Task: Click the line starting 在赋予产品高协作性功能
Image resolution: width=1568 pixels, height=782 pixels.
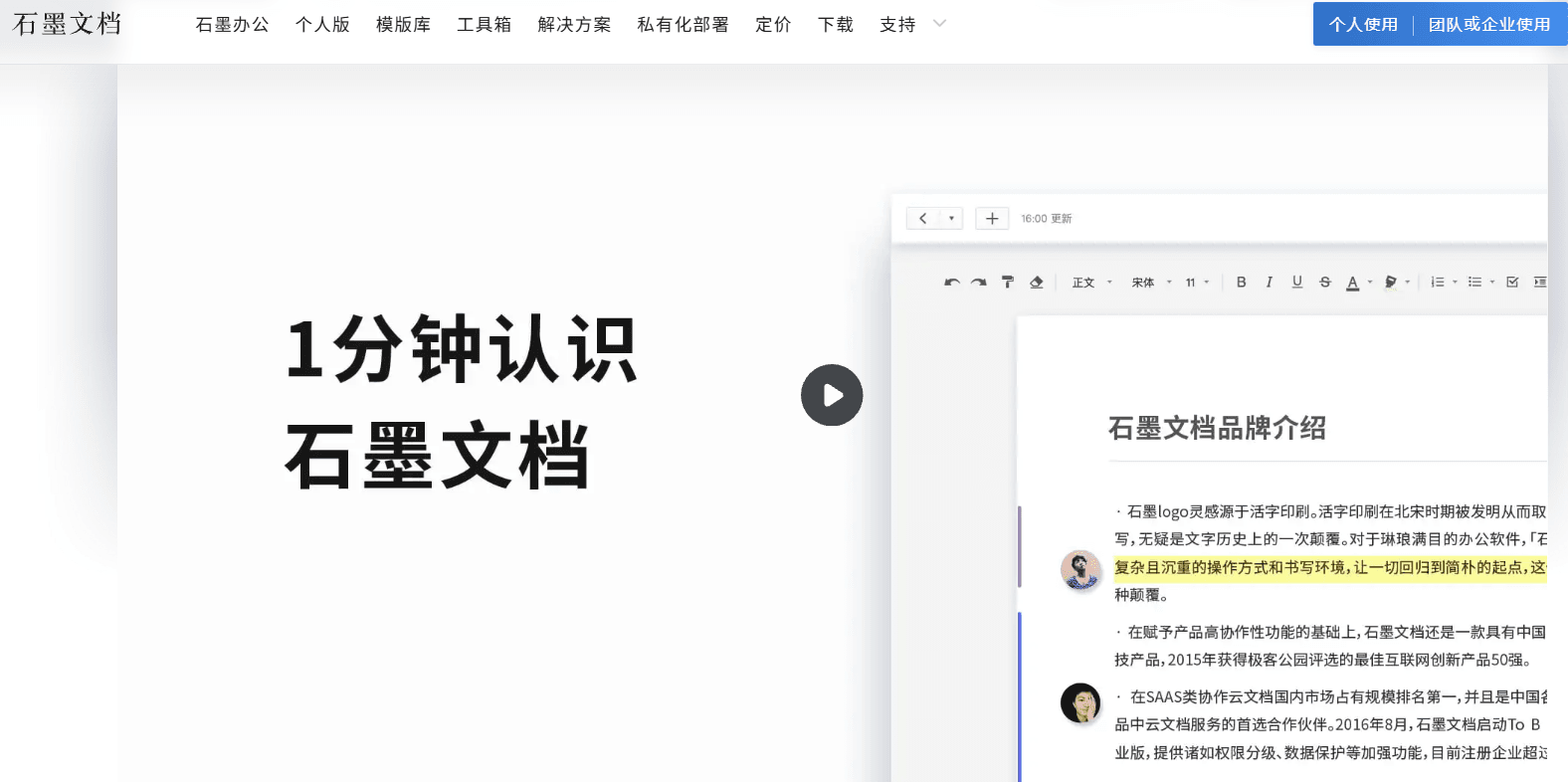Action: coord(1331,632)
